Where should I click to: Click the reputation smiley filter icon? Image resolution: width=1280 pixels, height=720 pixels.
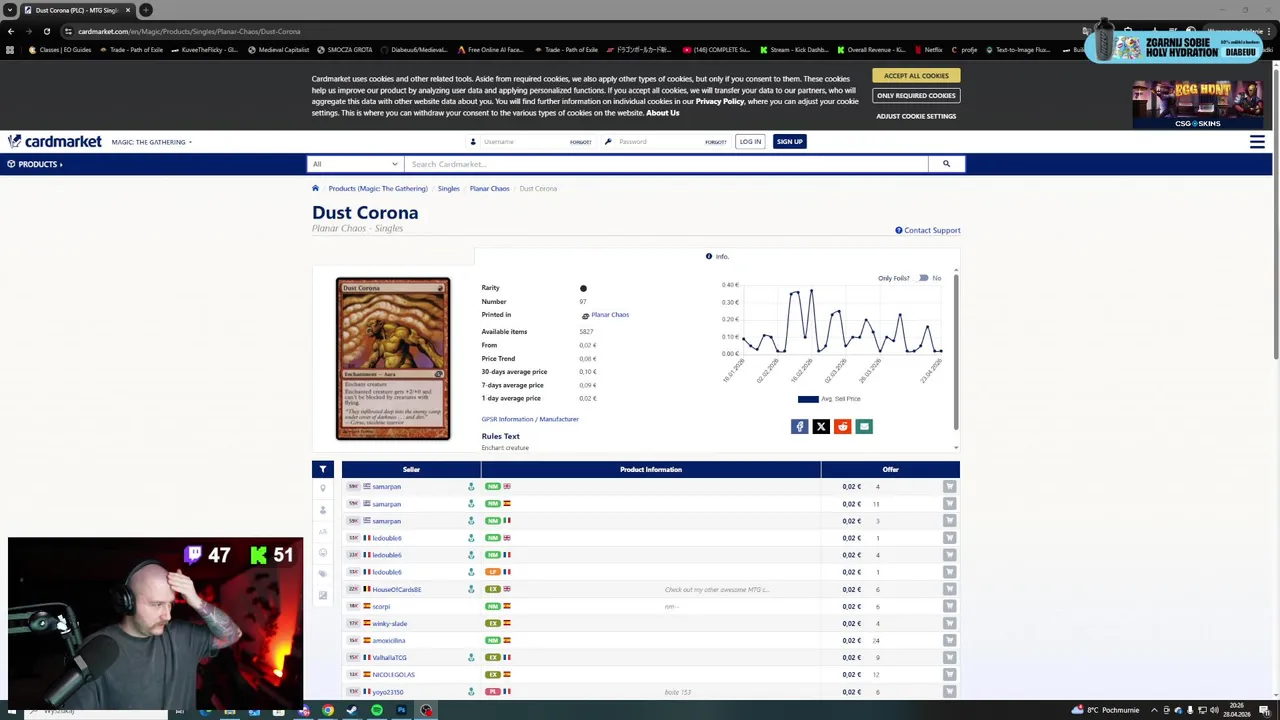[x=322, y=553]
